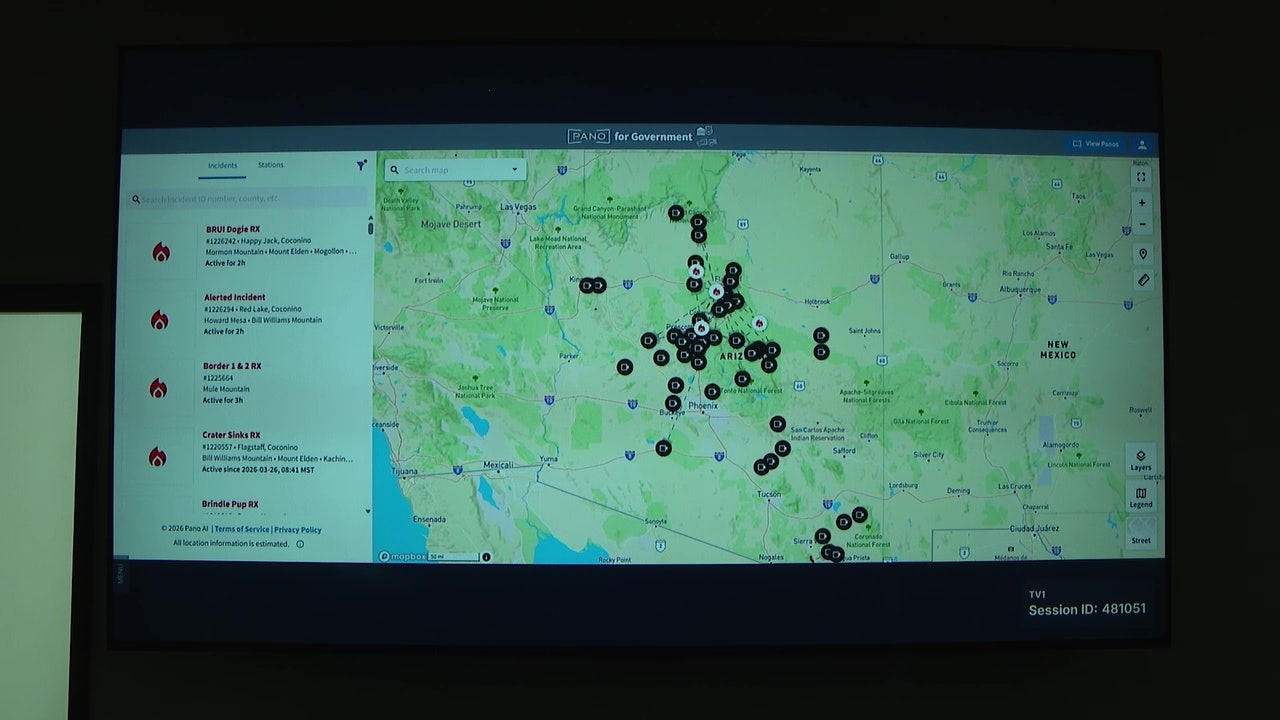Expand the Search map dropdown arrow
The image size is (1280, 720).
515,170
